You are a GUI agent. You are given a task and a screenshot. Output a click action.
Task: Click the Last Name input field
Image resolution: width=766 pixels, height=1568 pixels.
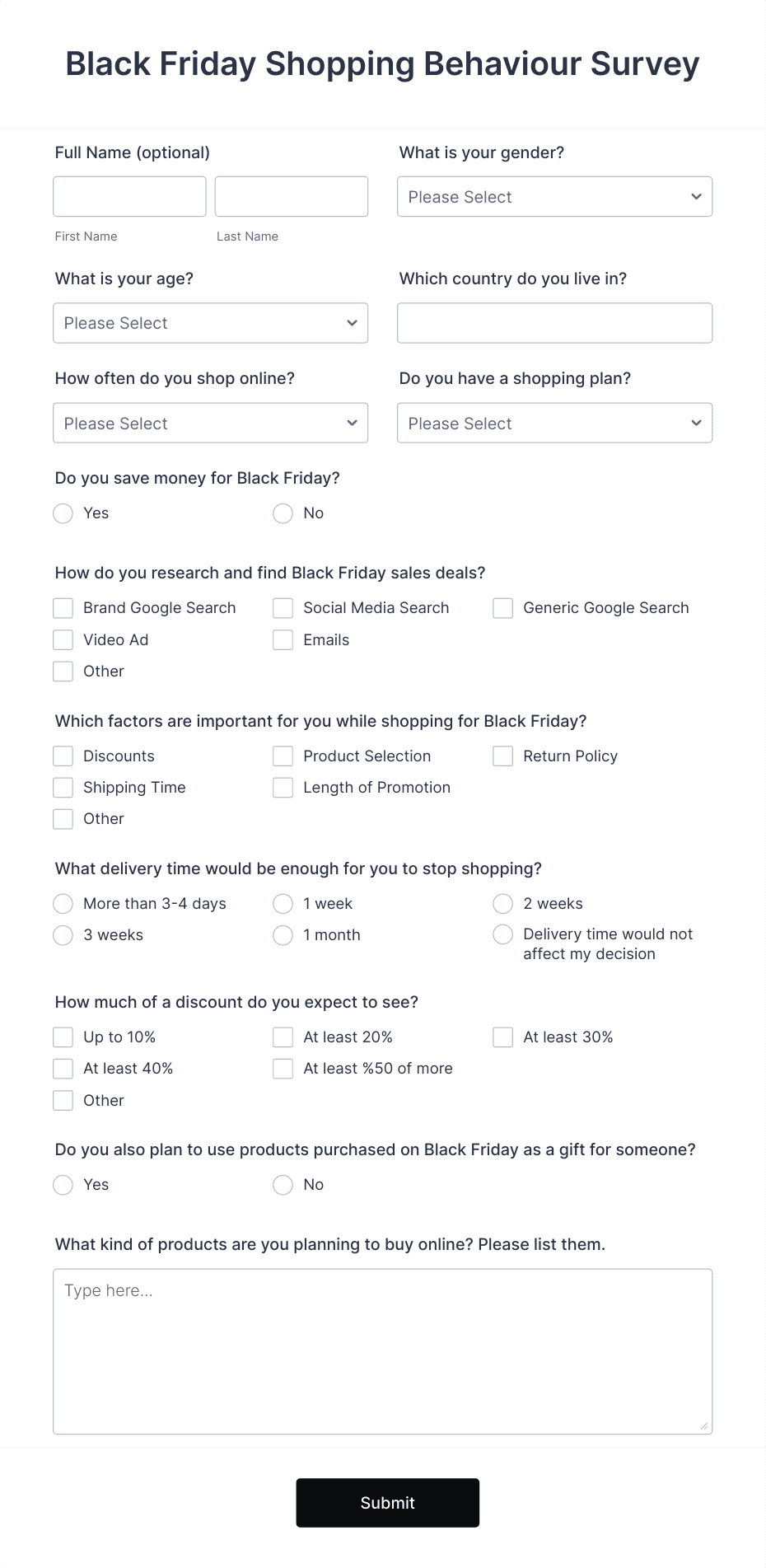point(292,197)
